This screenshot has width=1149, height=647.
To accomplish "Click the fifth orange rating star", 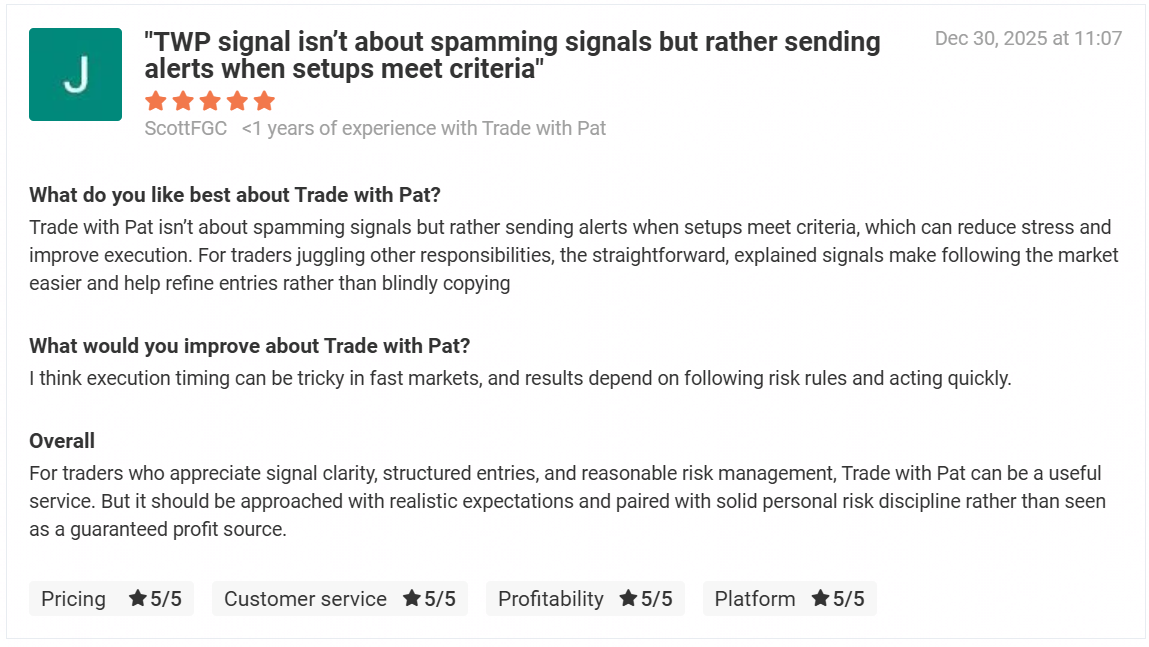I will point(264,101).
